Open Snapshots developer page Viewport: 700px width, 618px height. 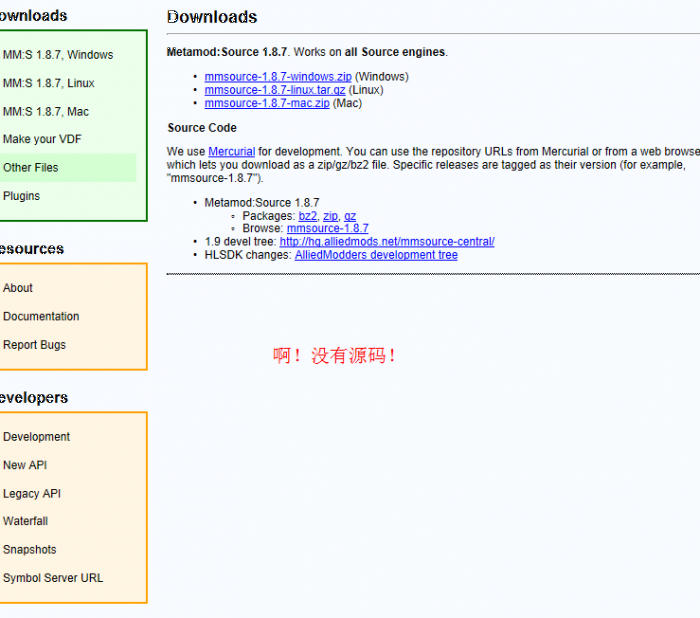30,549
